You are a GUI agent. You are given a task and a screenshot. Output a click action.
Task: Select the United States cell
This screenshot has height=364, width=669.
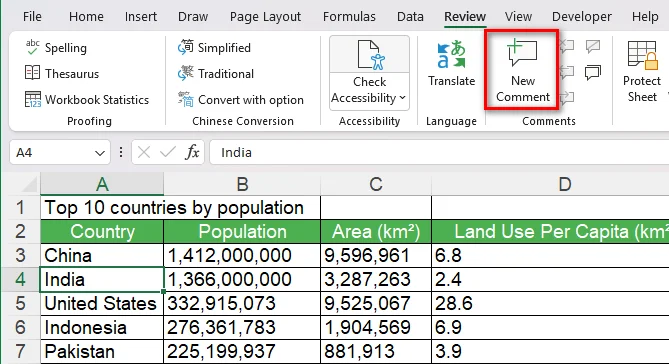[x=102, y=303]
